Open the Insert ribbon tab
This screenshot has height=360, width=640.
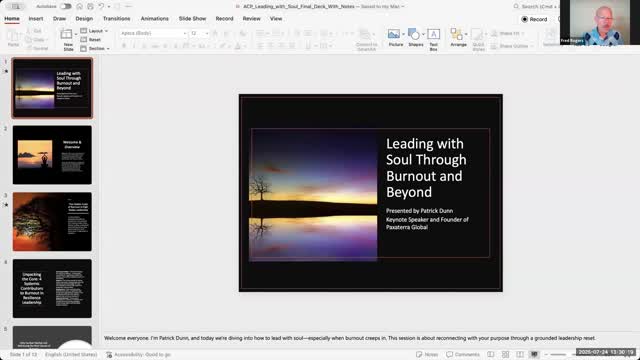click(x=36, y=19)
